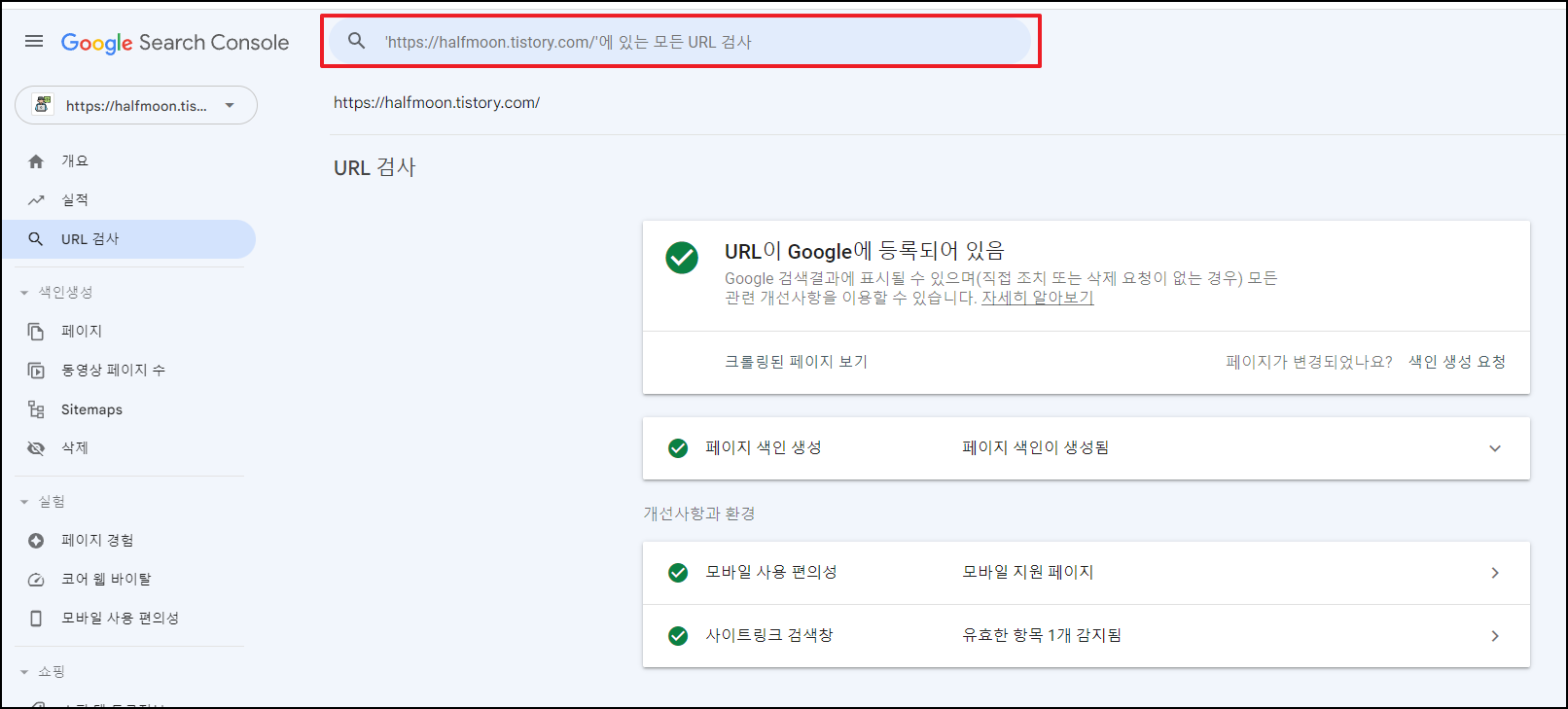
Task: Click 색인 생성 요청 button
Action: 1457,362
